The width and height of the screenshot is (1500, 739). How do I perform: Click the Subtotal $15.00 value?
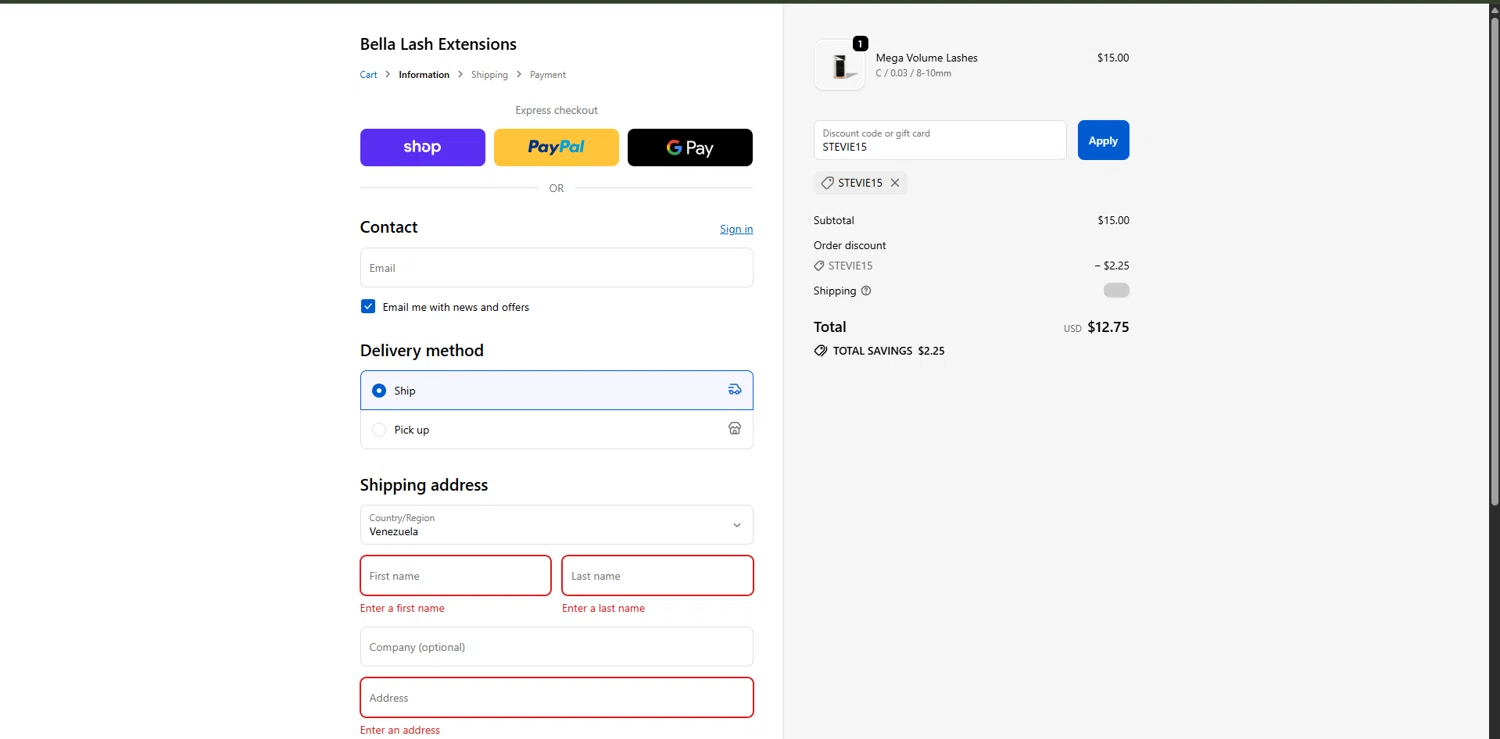coord(1113,220)
